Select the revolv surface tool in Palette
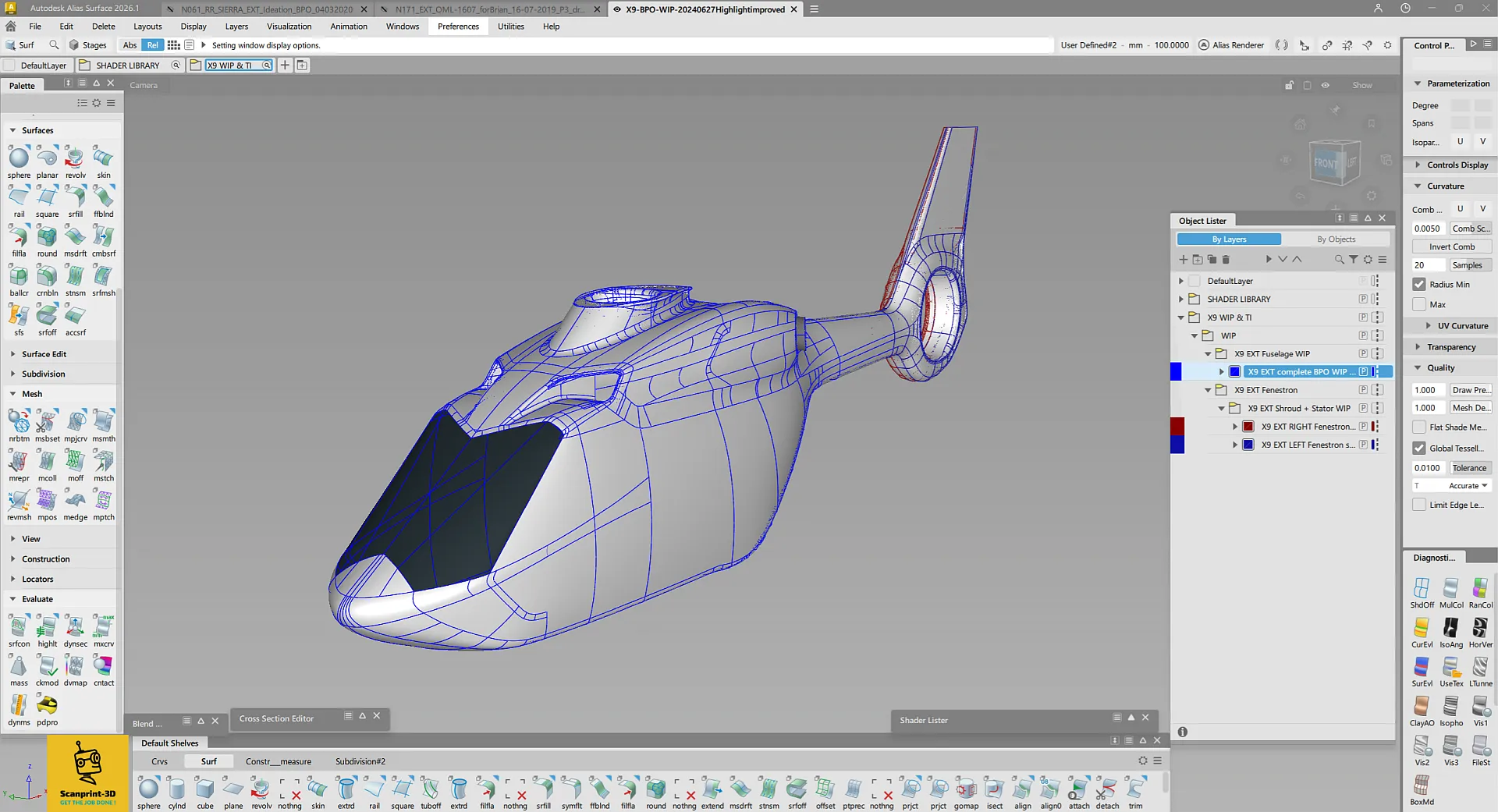 (75, 159)
